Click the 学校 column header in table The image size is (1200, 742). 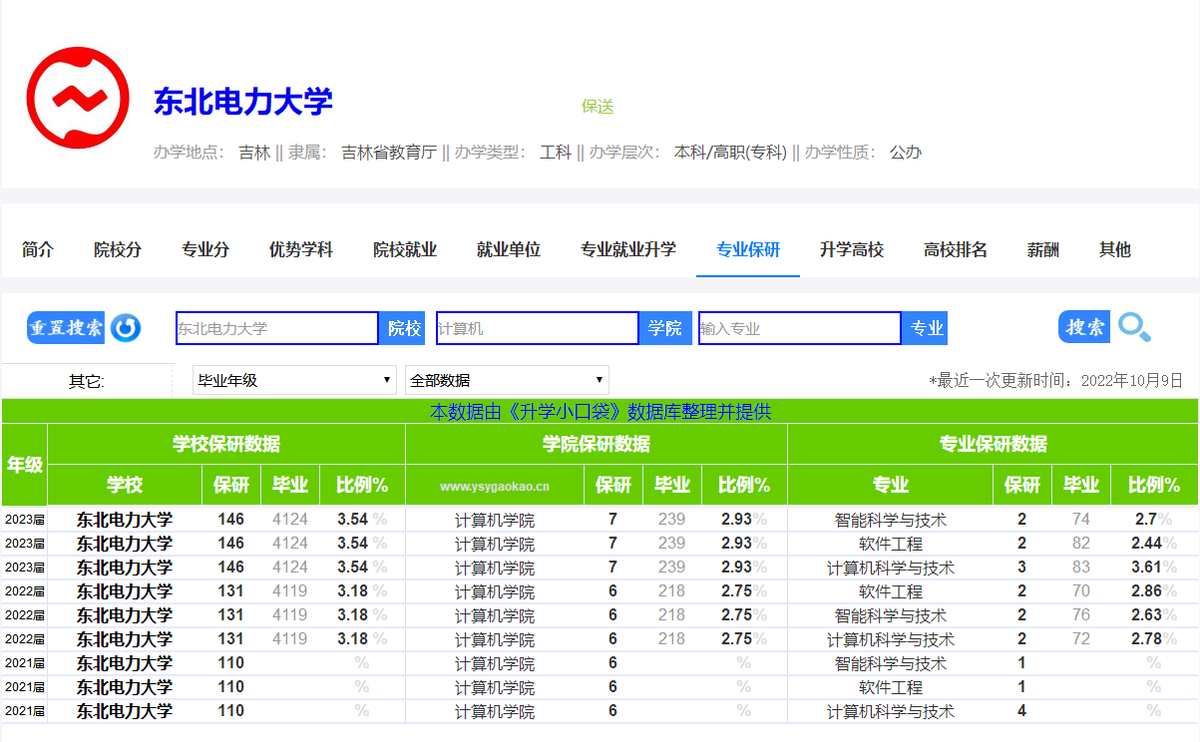pos(125,486)
